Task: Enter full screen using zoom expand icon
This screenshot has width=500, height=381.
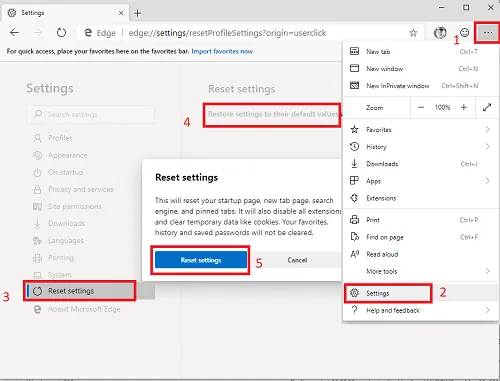Action: click(x=487, y=107)
